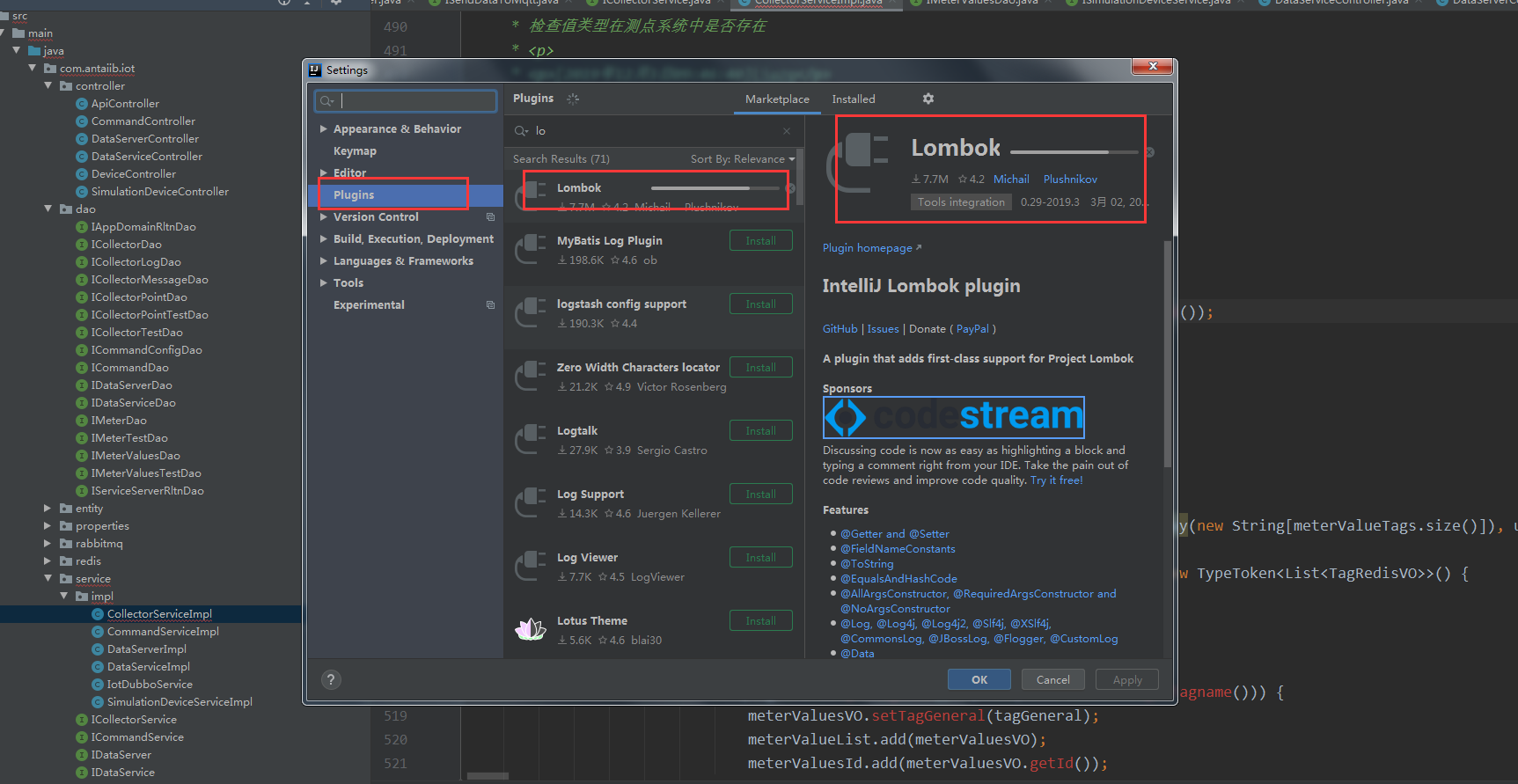
Task: Click Cancel in Settings dialog
Action: click(x=1053, y=680)
